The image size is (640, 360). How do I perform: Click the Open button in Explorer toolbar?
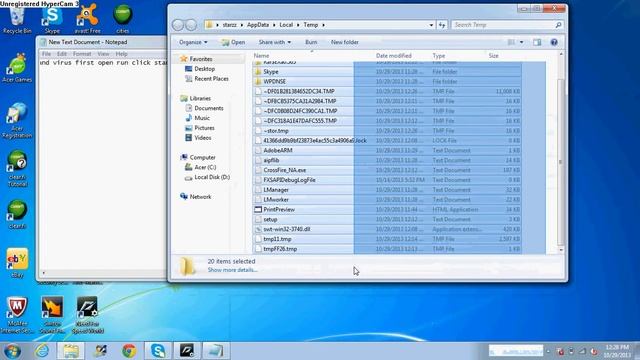tap(233, 42)
